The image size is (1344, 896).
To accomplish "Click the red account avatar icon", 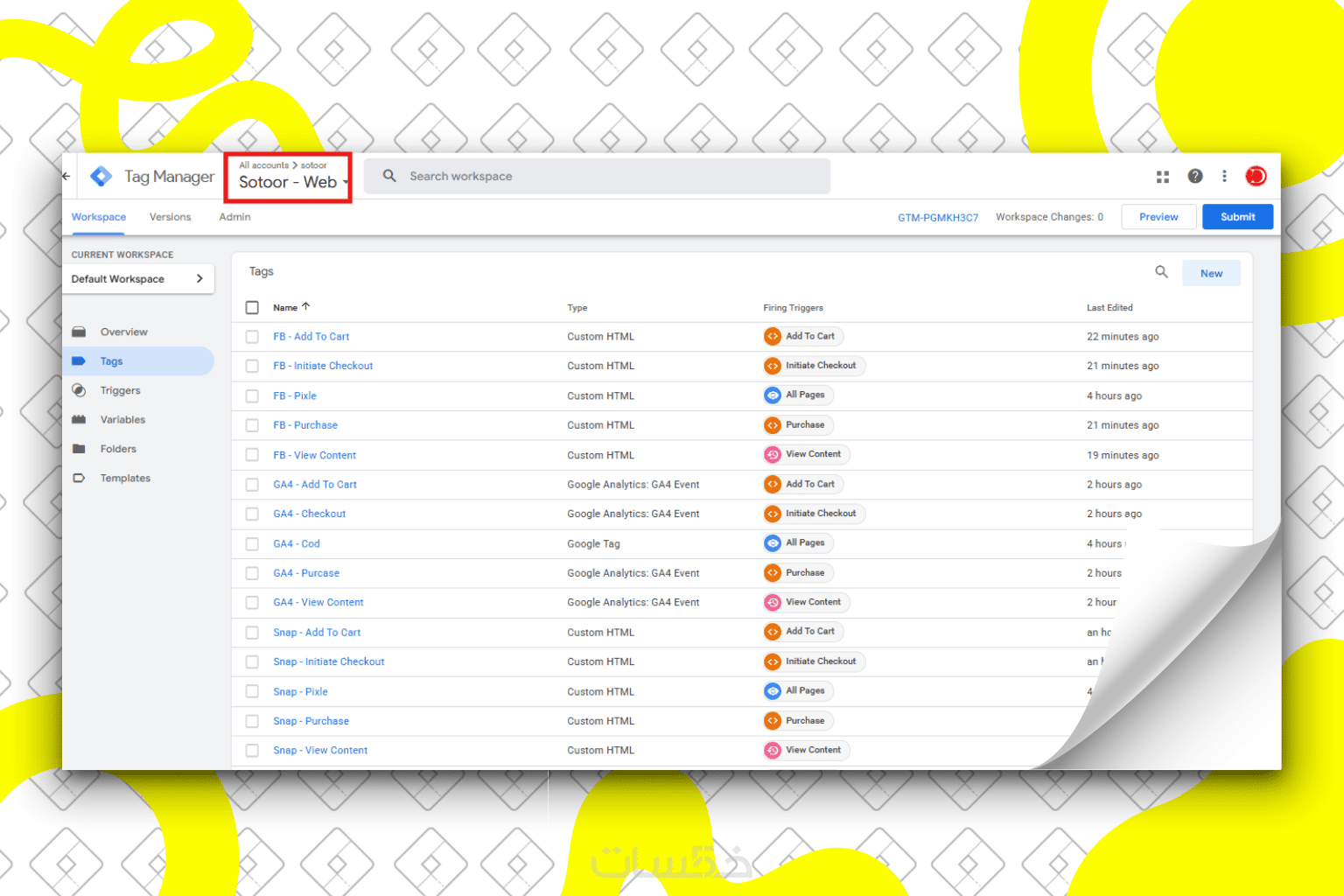I will 1256,176.
